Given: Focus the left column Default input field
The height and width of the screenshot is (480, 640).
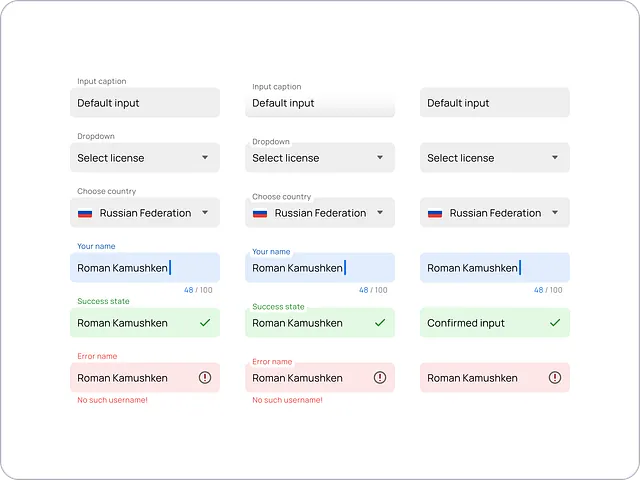Looking at the screenshot, I should pyautogui.click(x=145, y=103).
